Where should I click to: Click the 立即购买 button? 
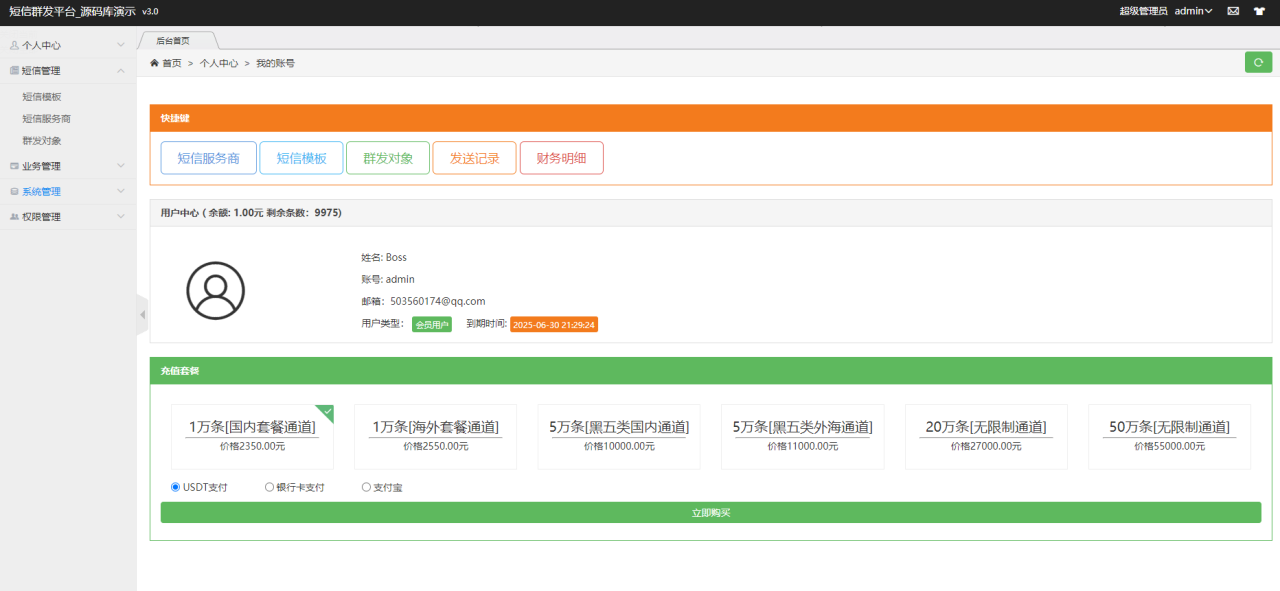pyautogui.click(x=710, y=512)
